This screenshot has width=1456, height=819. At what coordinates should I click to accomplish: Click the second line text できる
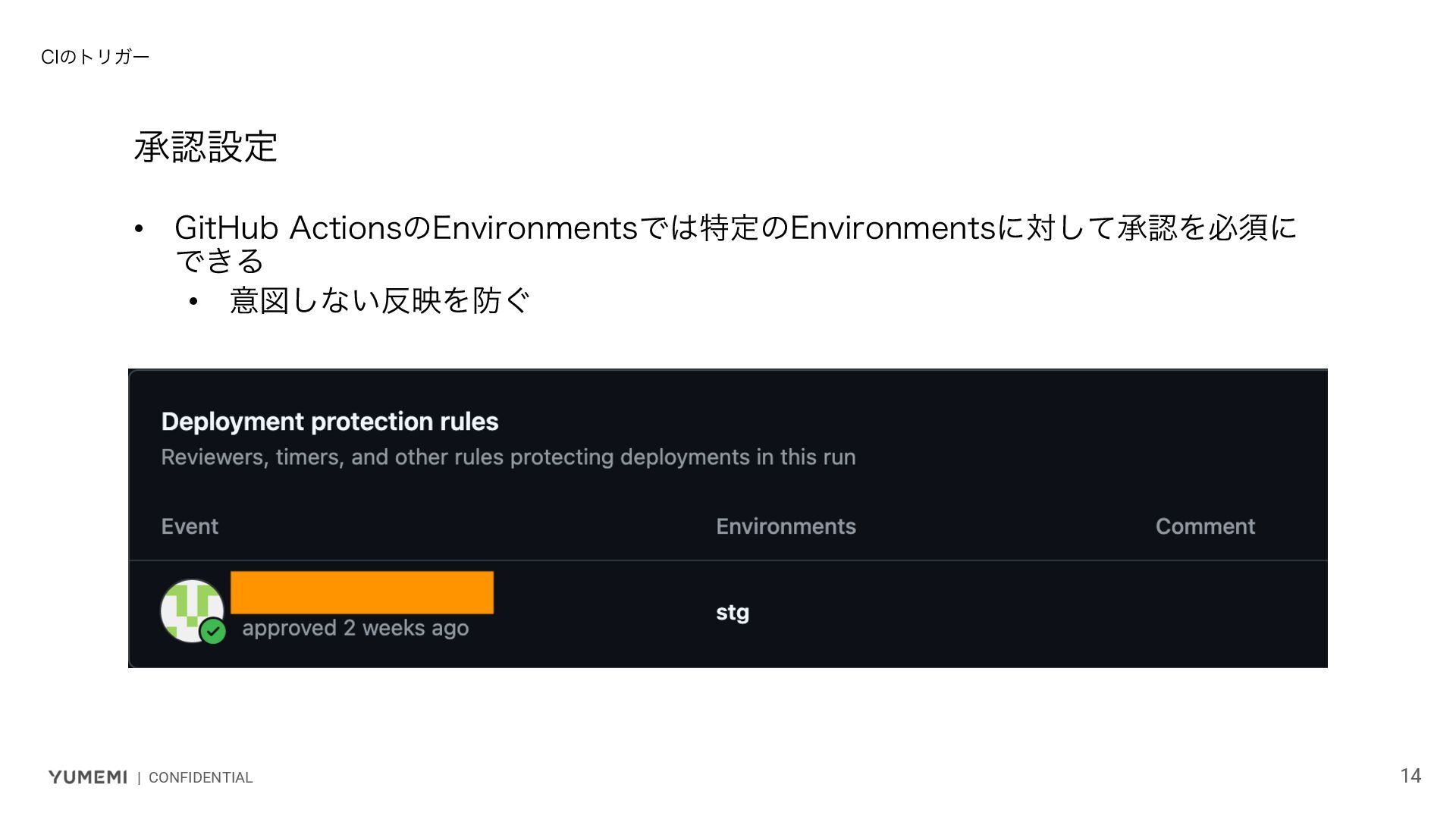[x=219, y=261]
